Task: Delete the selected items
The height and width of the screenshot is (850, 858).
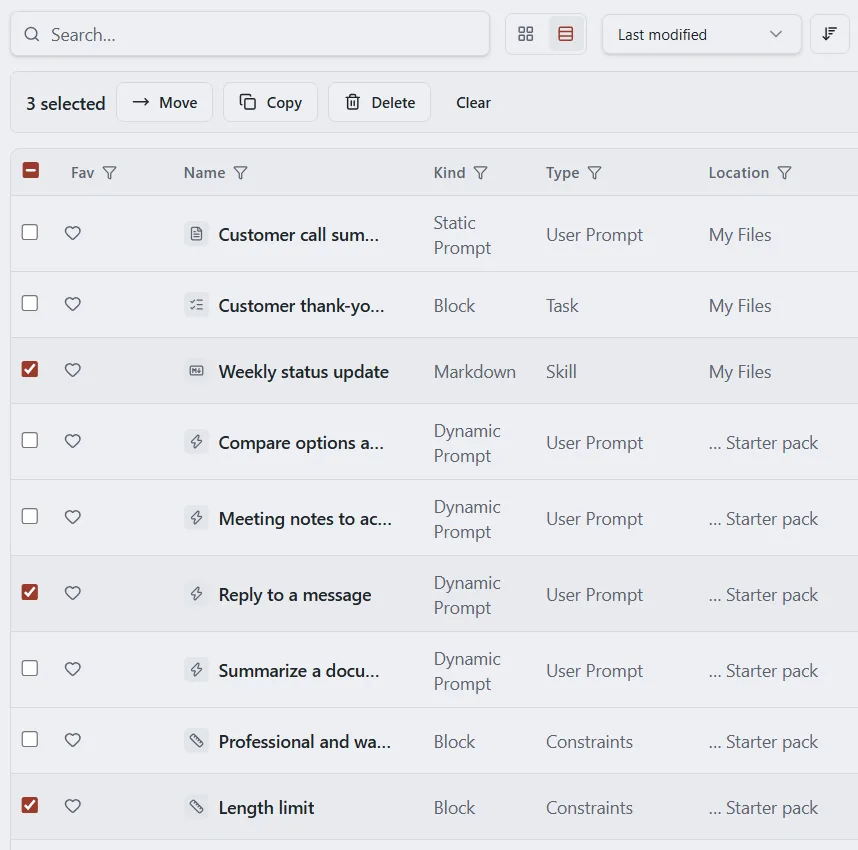Action: coord(379,102)
